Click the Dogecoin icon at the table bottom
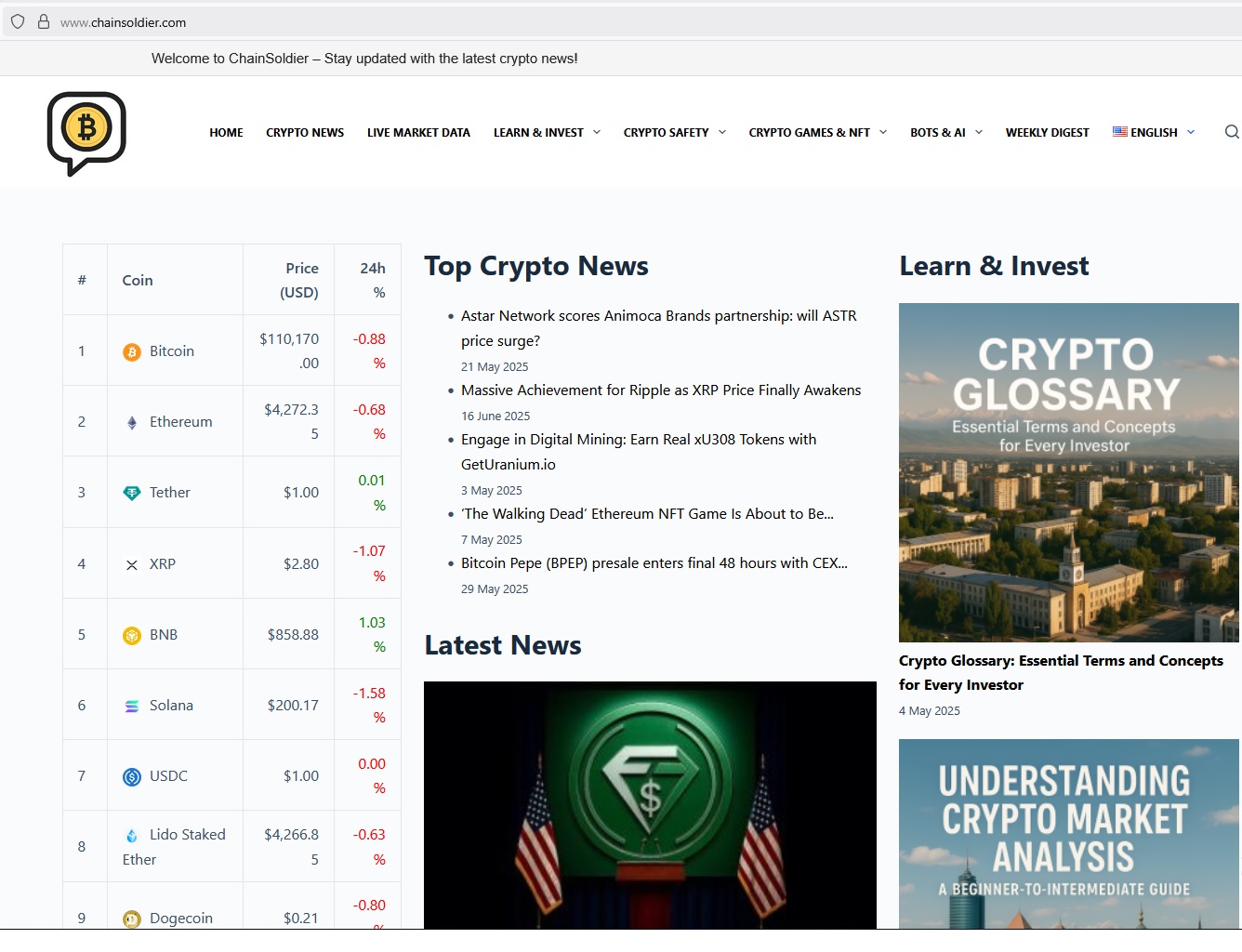The width and height of the screenshot is (1242, 952). click(x=131, y=919)
